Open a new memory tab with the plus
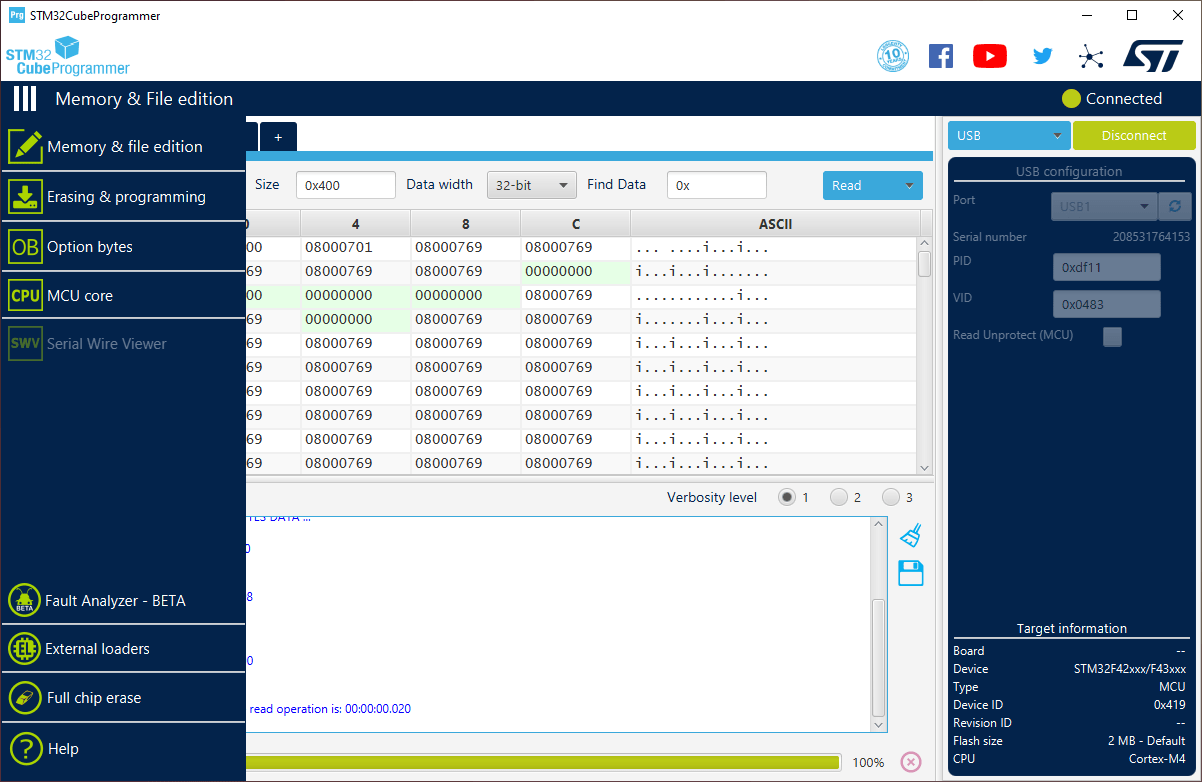This screenshot has height=782, width=1202. click(x=277, y=136)
